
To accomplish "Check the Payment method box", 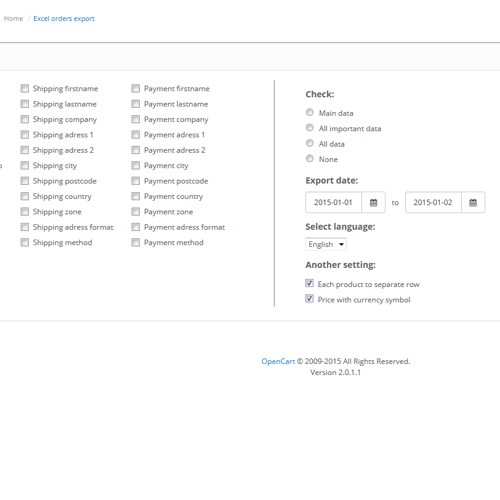I will pos(135,242).
